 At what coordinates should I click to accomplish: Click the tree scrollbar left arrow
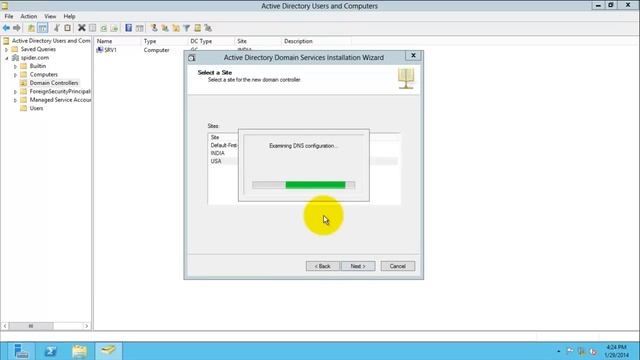pyautogui.click(x=5, y=326)
